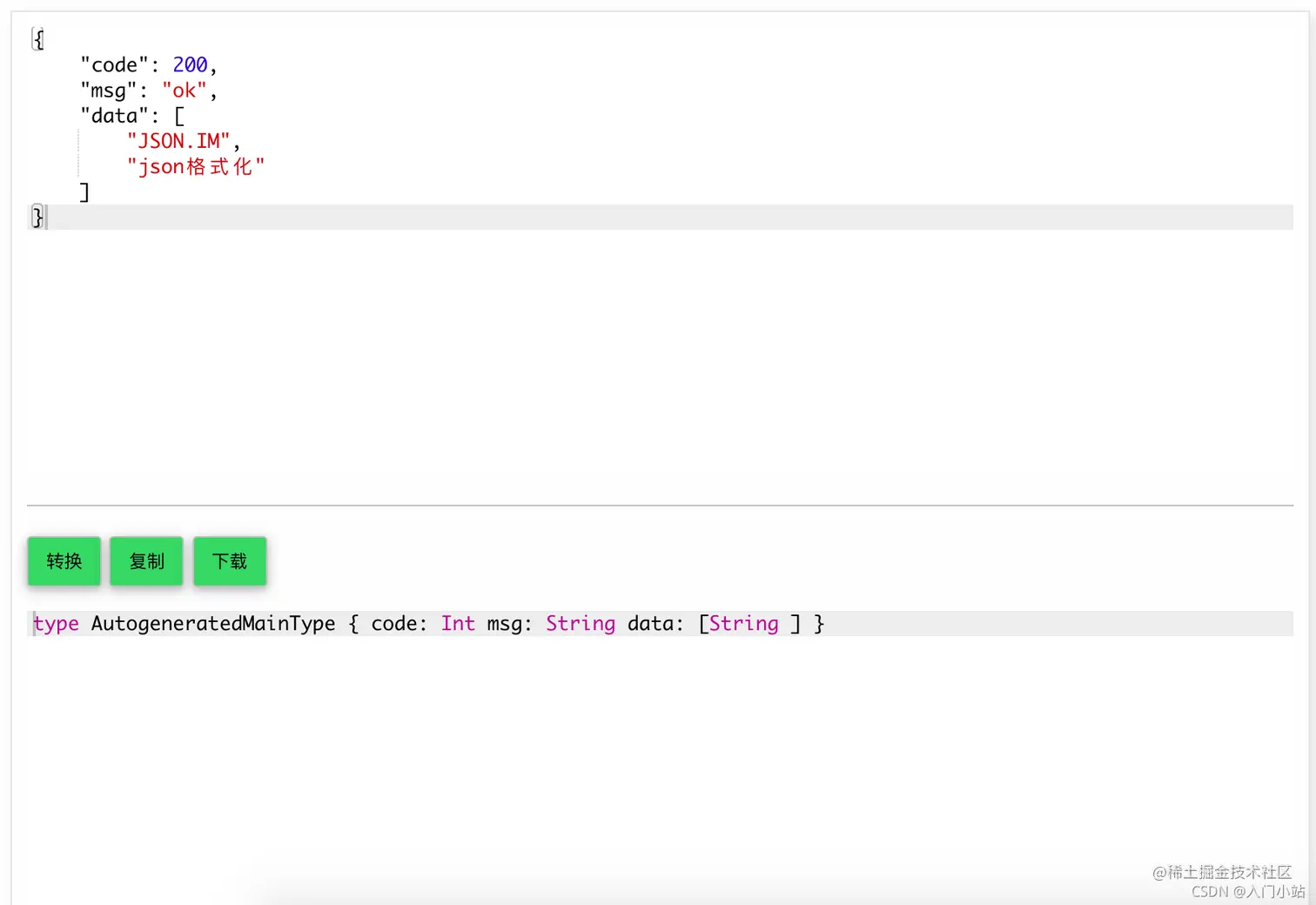Select the "JSON.IM" array item

178,141
